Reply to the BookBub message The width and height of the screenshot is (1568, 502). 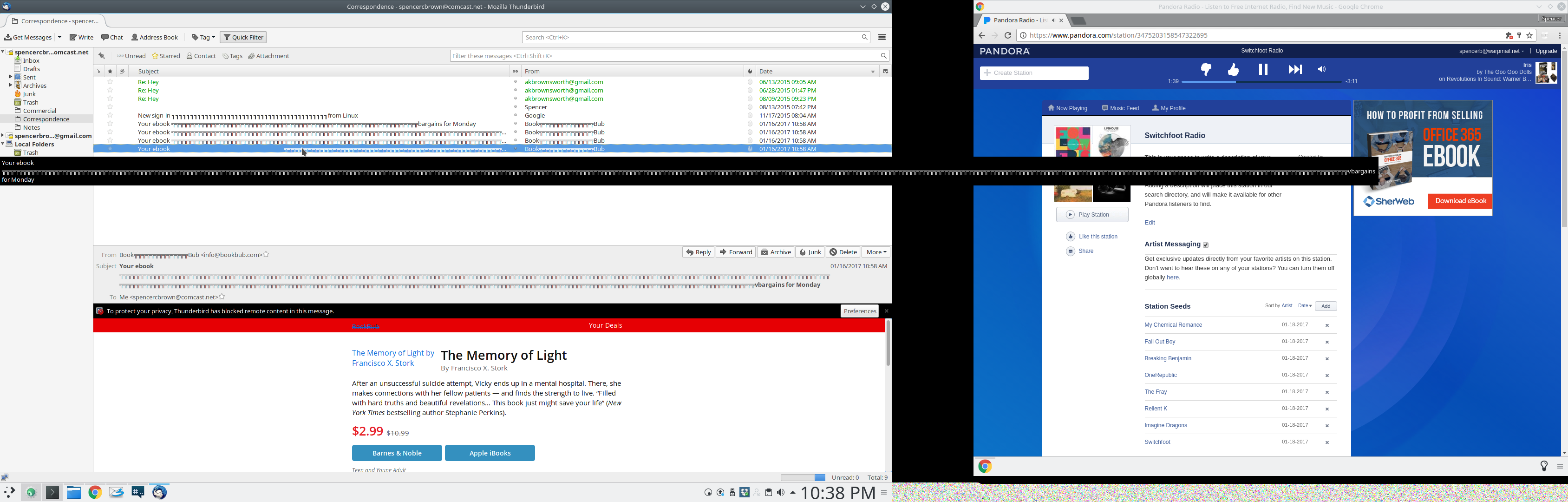pyautogui.click(x=698, y=252)
